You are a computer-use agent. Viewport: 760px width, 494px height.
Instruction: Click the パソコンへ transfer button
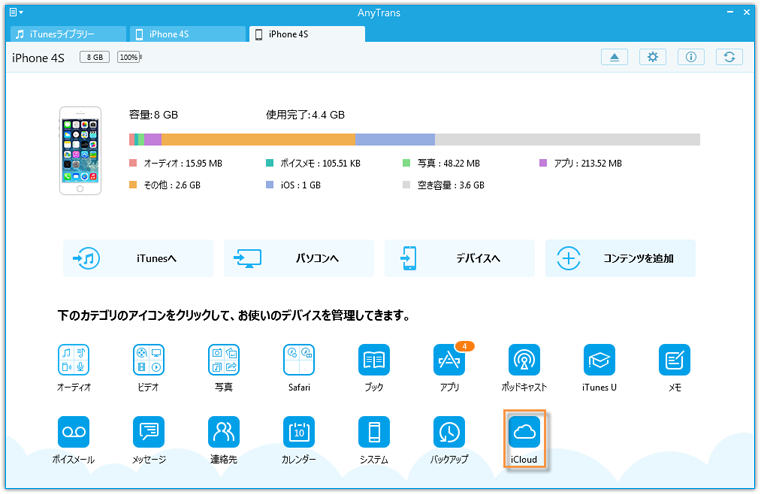point(299,258)
